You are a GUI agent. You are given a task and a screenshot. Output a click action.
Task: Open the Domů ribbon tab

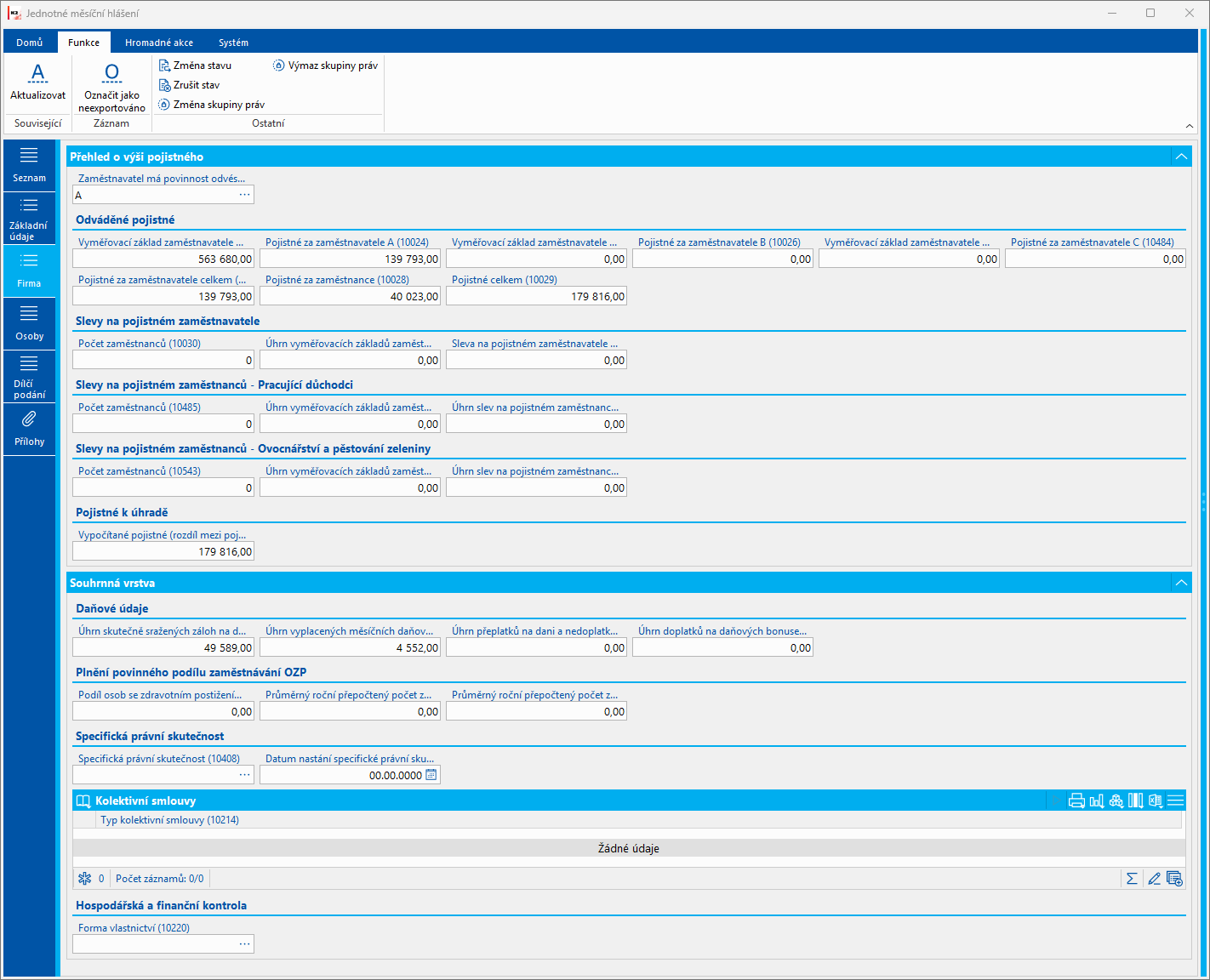click(30, 43)
